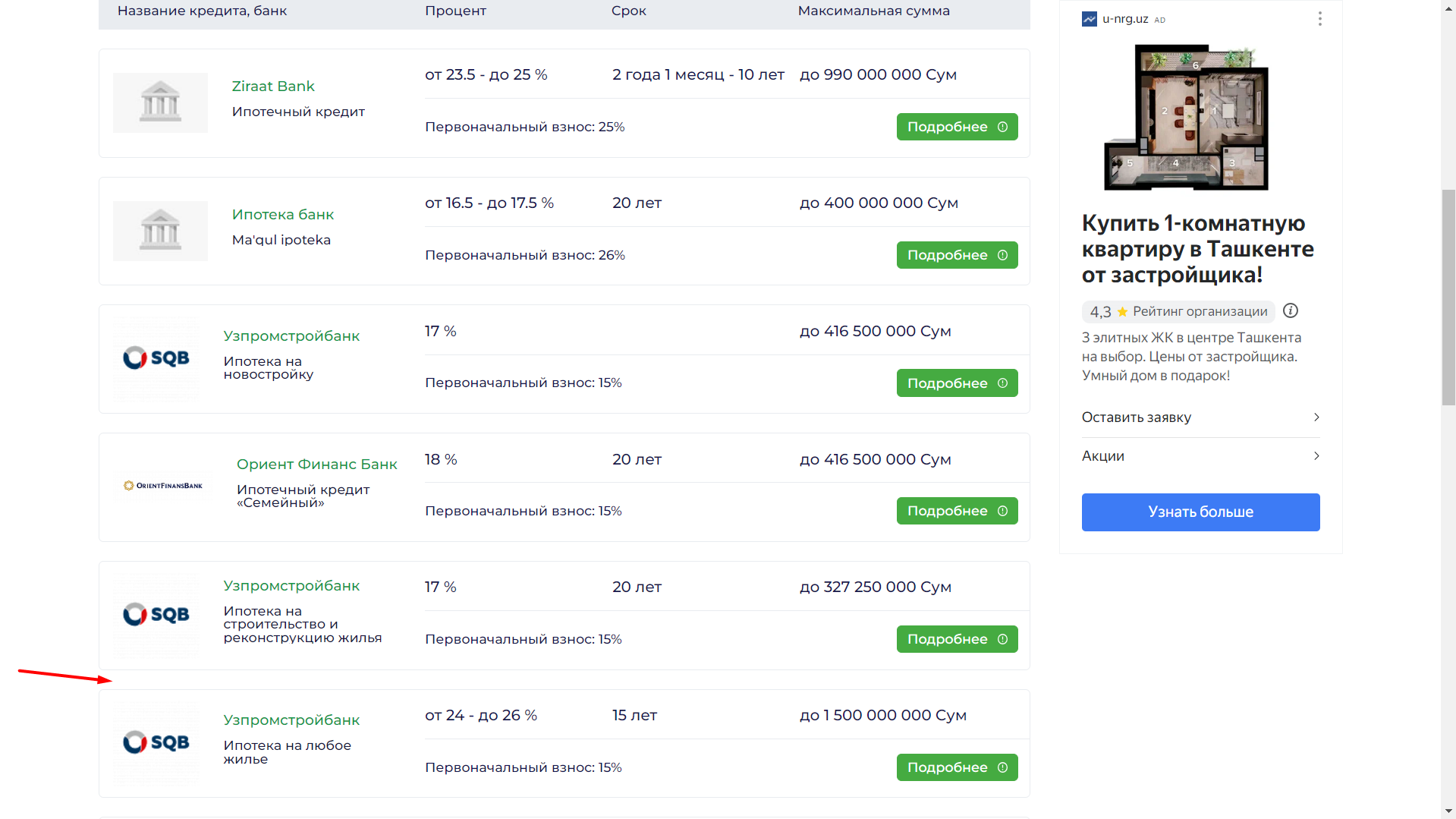Click the scrollbar down arrow
Screen dimensions: 1456x819
coord(1448,811)
